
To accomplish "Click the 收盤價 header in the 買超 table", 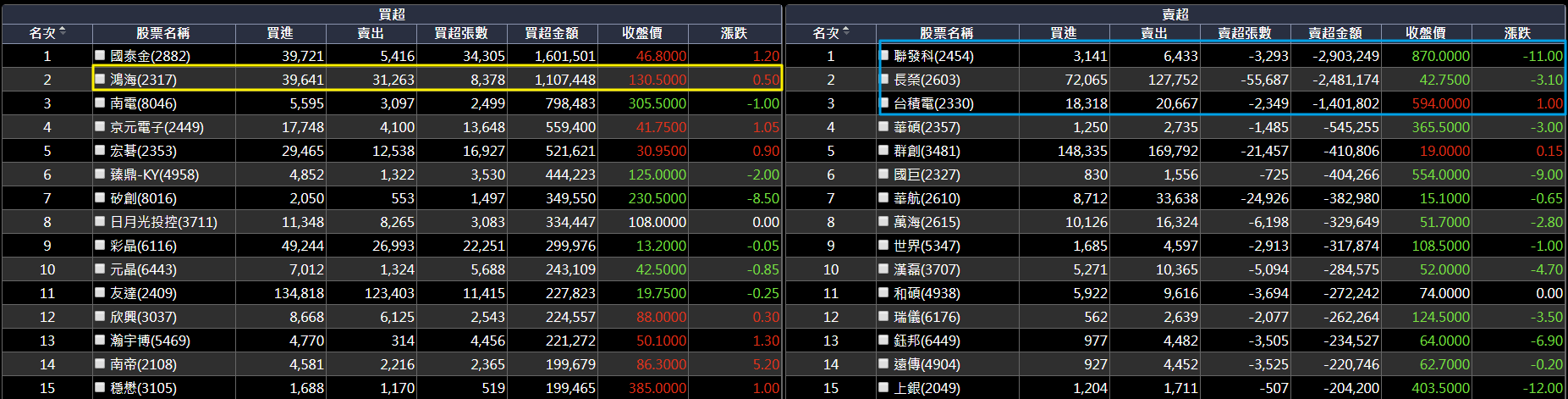I will 642,33.
